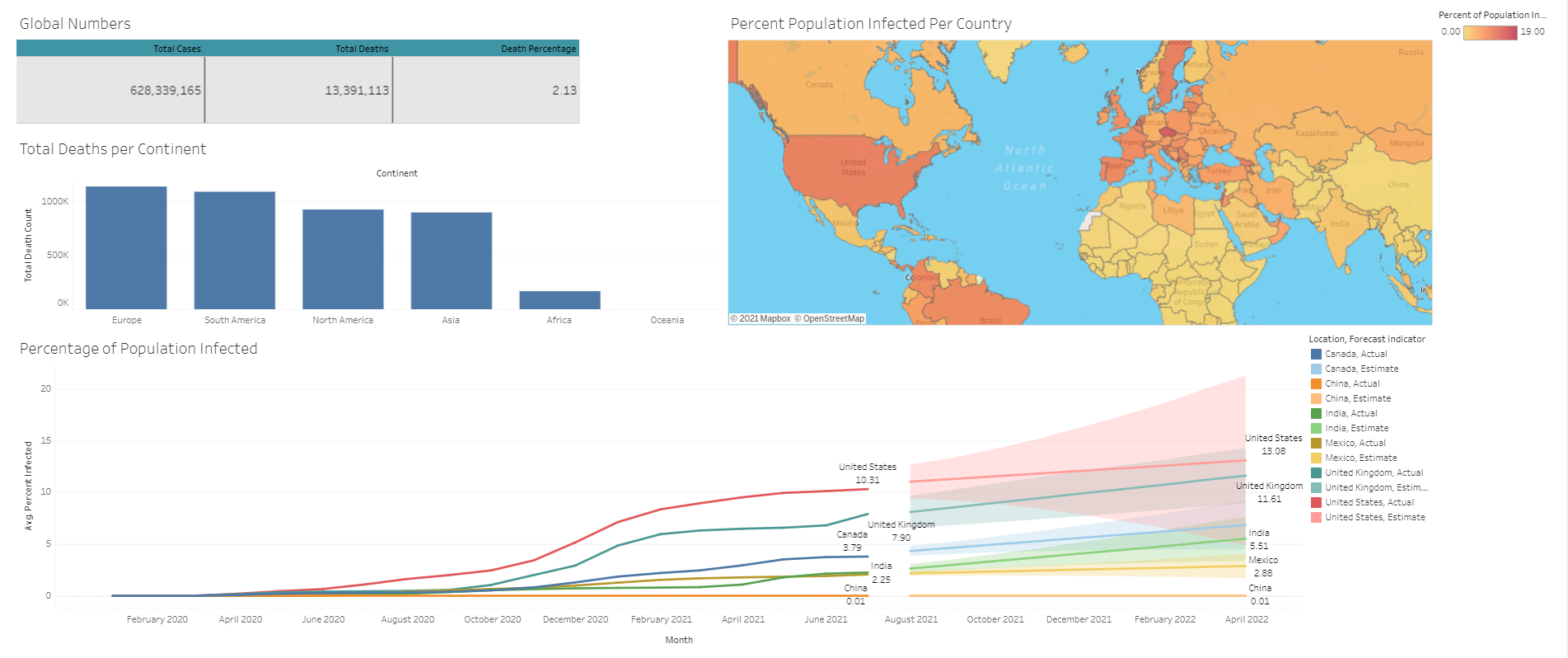Select 'United States, Estimate' legend entry
This screenshot has height=658, width=1568.
(1374, 518)
